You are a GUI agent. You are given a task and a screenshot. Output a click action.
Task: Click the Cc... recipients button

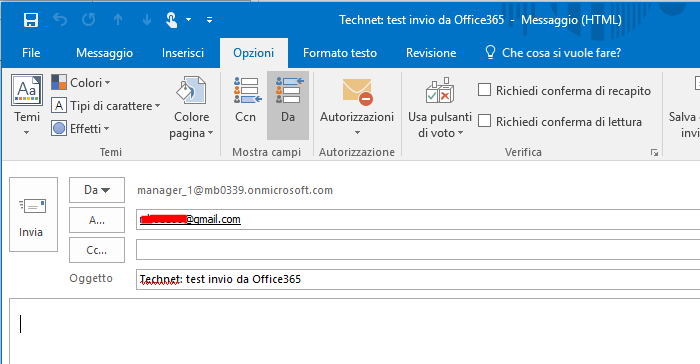pos(97,250)
